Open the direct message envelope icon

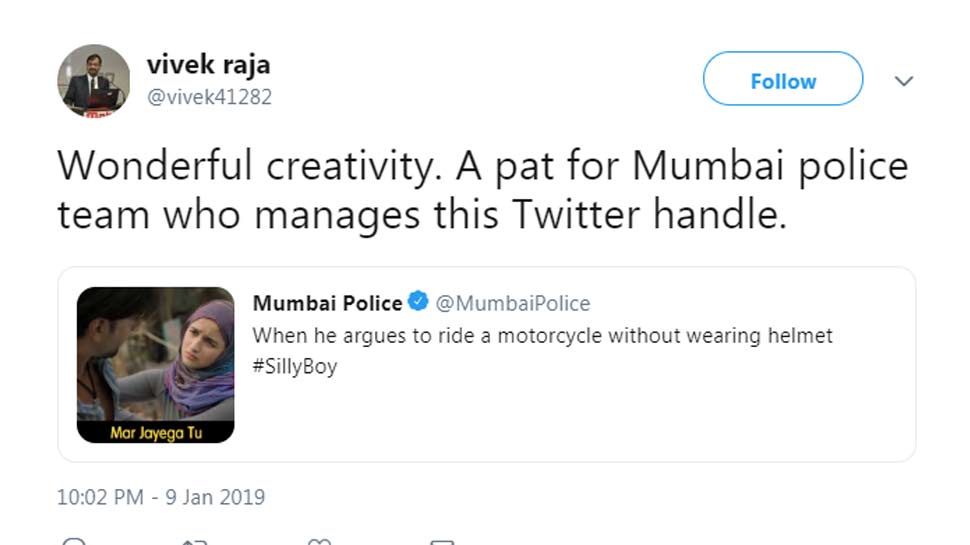point(442,542)
